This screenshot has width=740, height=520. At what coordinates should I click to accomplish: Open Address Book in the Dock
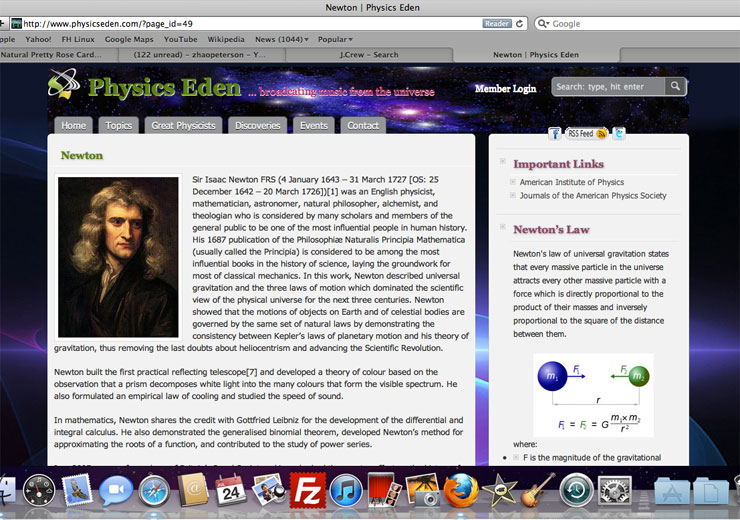click(x=193, y=490)
